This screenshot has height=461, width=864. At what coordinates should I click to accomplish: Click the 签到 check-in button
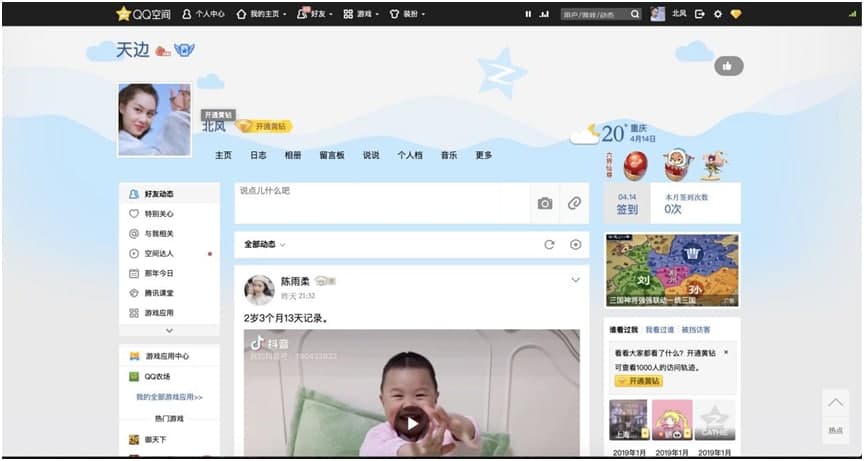tap(627, 203)
